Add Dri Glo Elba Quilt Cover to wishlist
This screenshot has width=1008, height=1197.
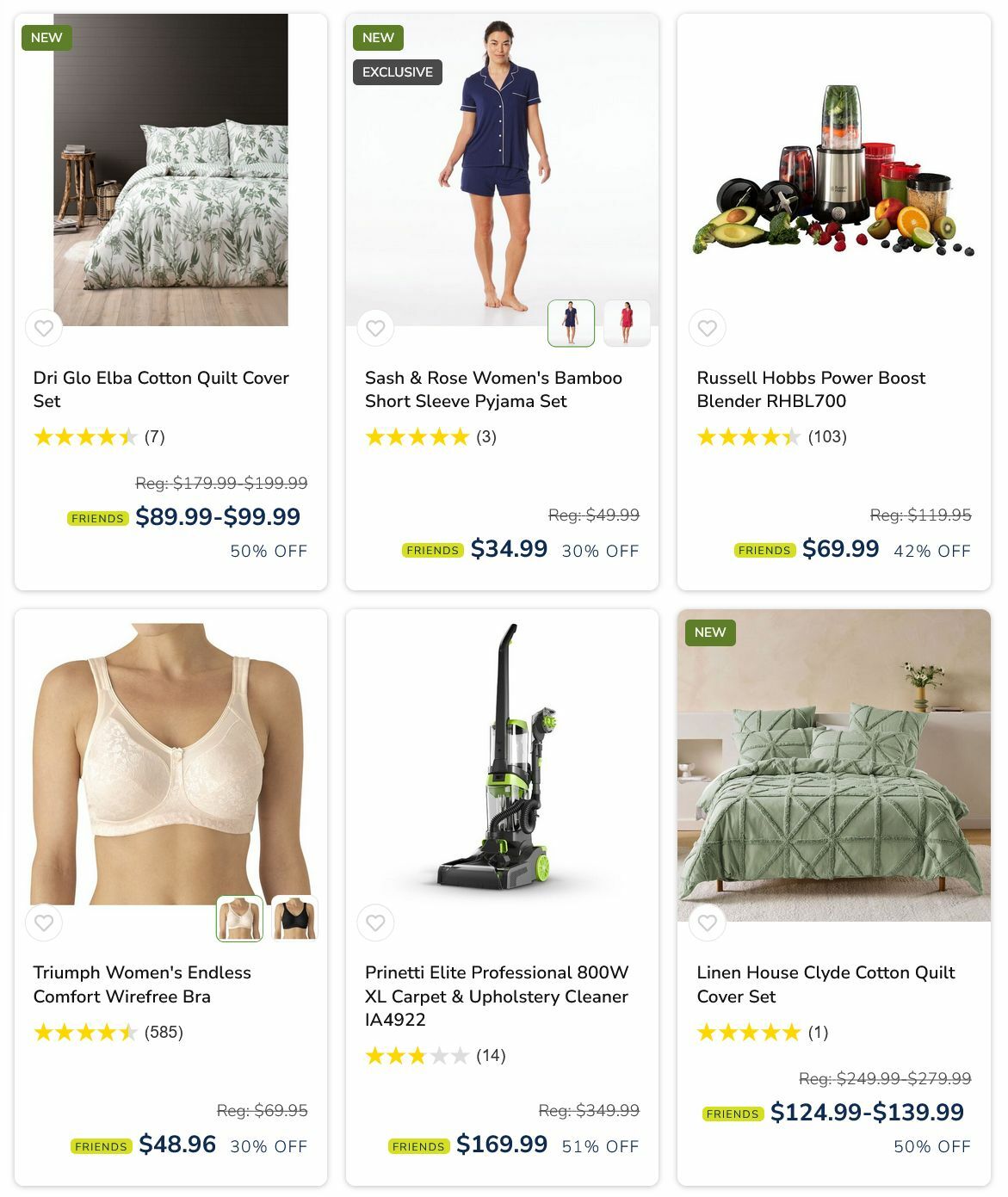click(44, 328)
